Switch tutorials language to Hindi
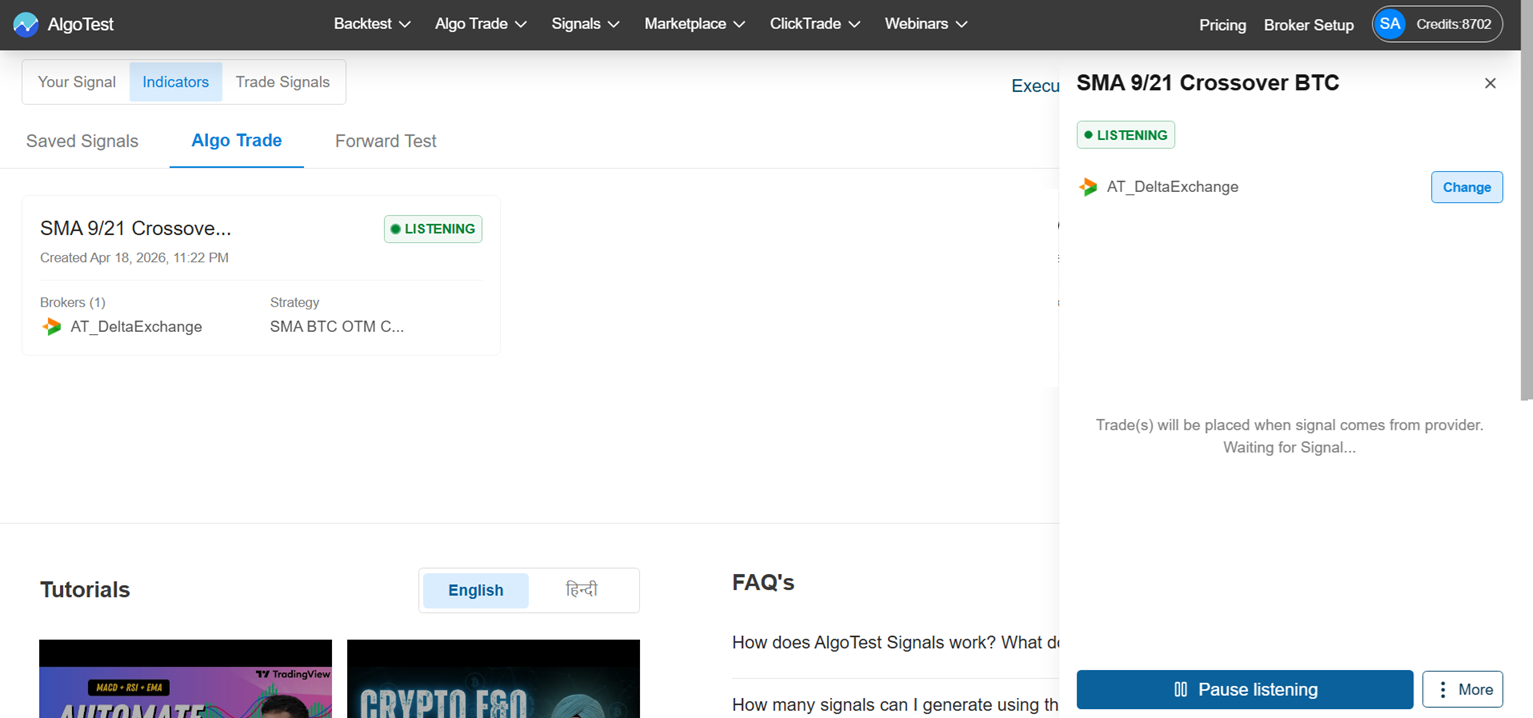Viewport: 1533px width, 718px height. [581, 590]
